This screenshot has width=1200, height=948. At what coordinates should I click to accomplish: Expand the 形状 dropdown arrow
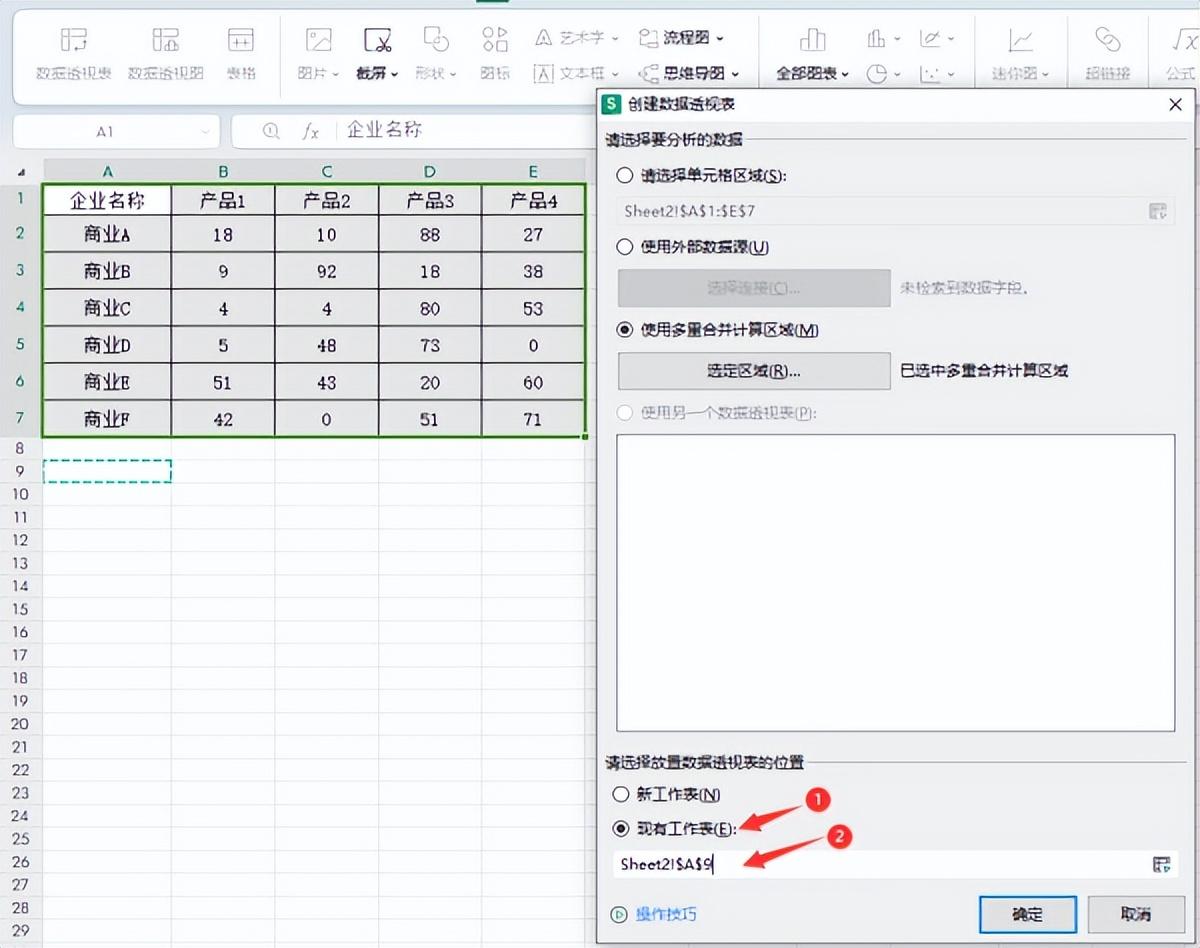click(453, 74)
